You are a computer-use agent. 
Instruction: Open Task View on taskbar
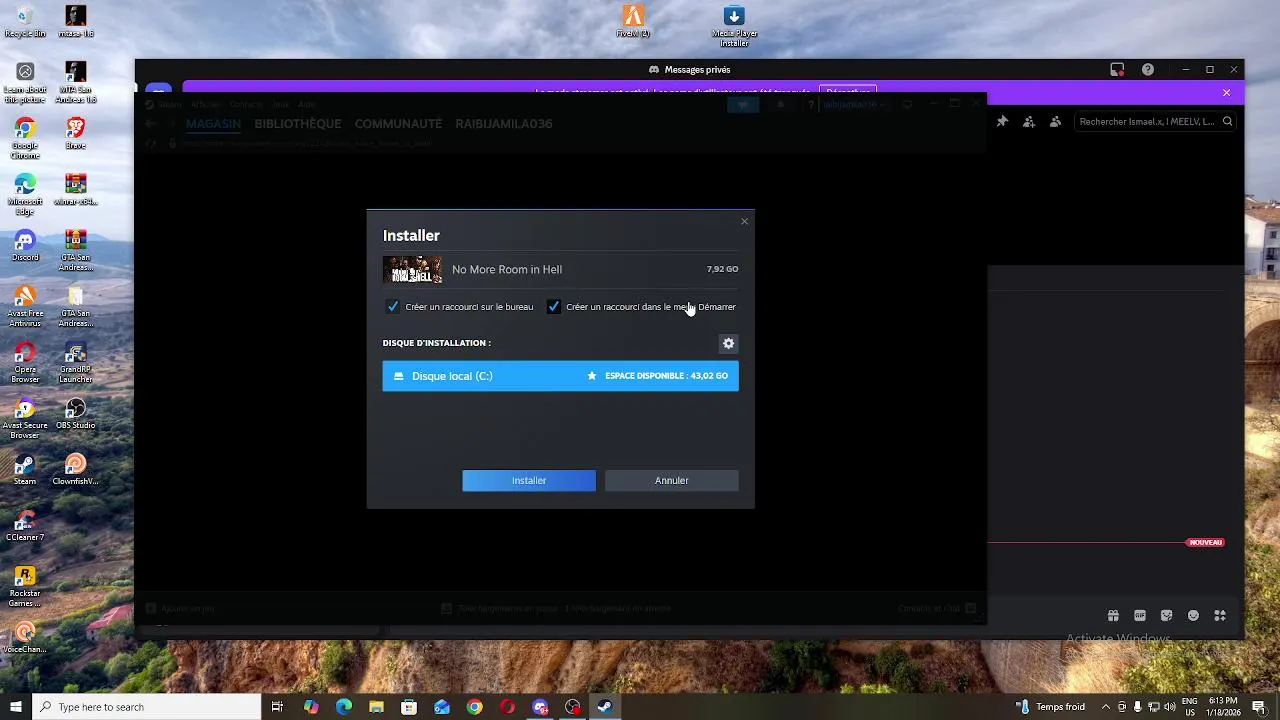coord(277,707)
